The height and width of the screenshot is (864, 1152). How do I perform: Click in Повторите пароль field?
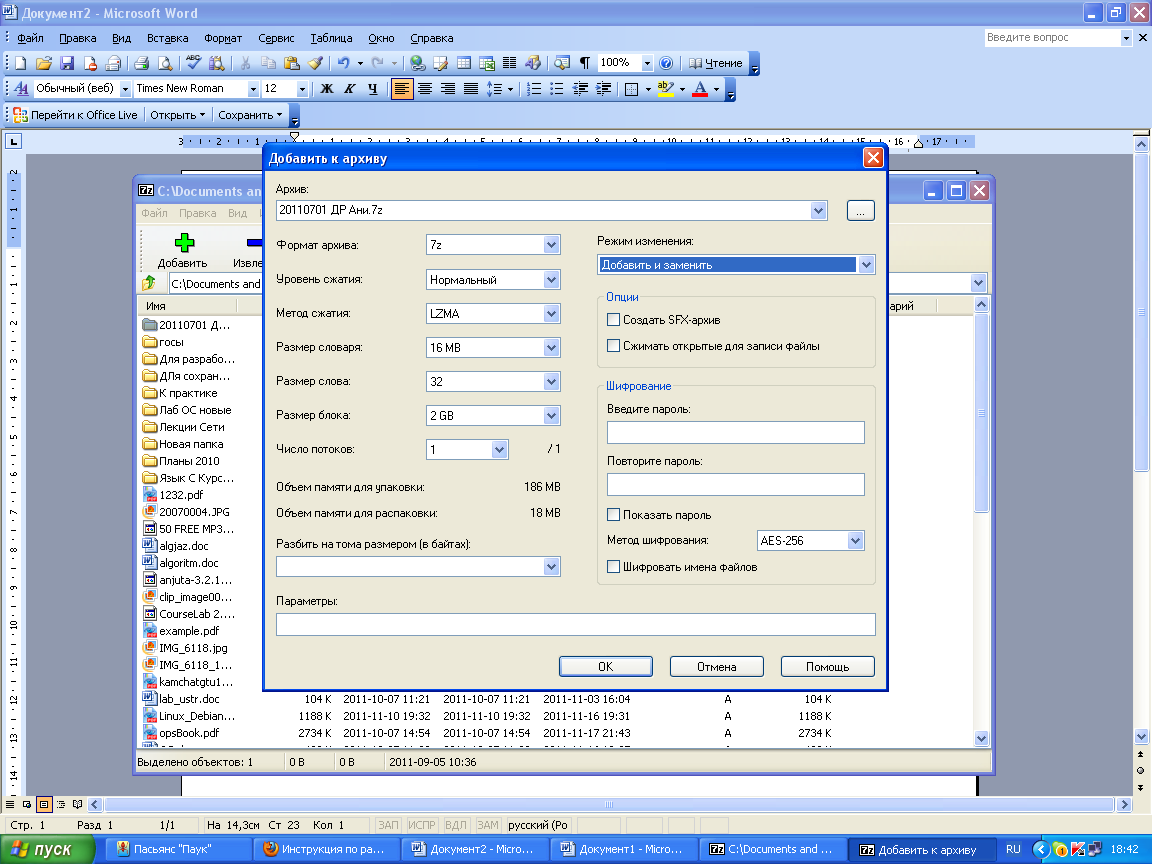tap(735, 485)
